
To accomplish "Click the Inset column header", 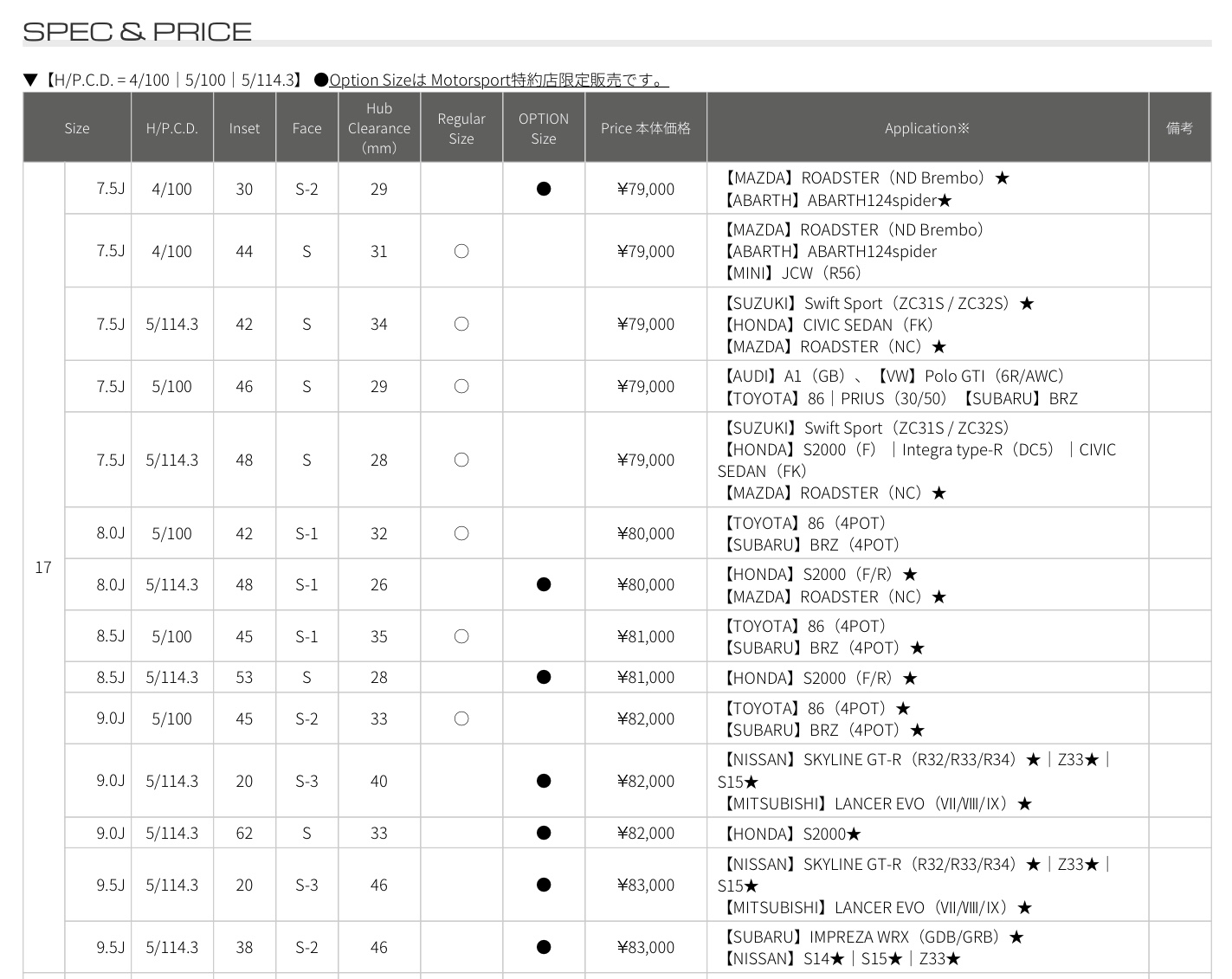I will [244, 128].
